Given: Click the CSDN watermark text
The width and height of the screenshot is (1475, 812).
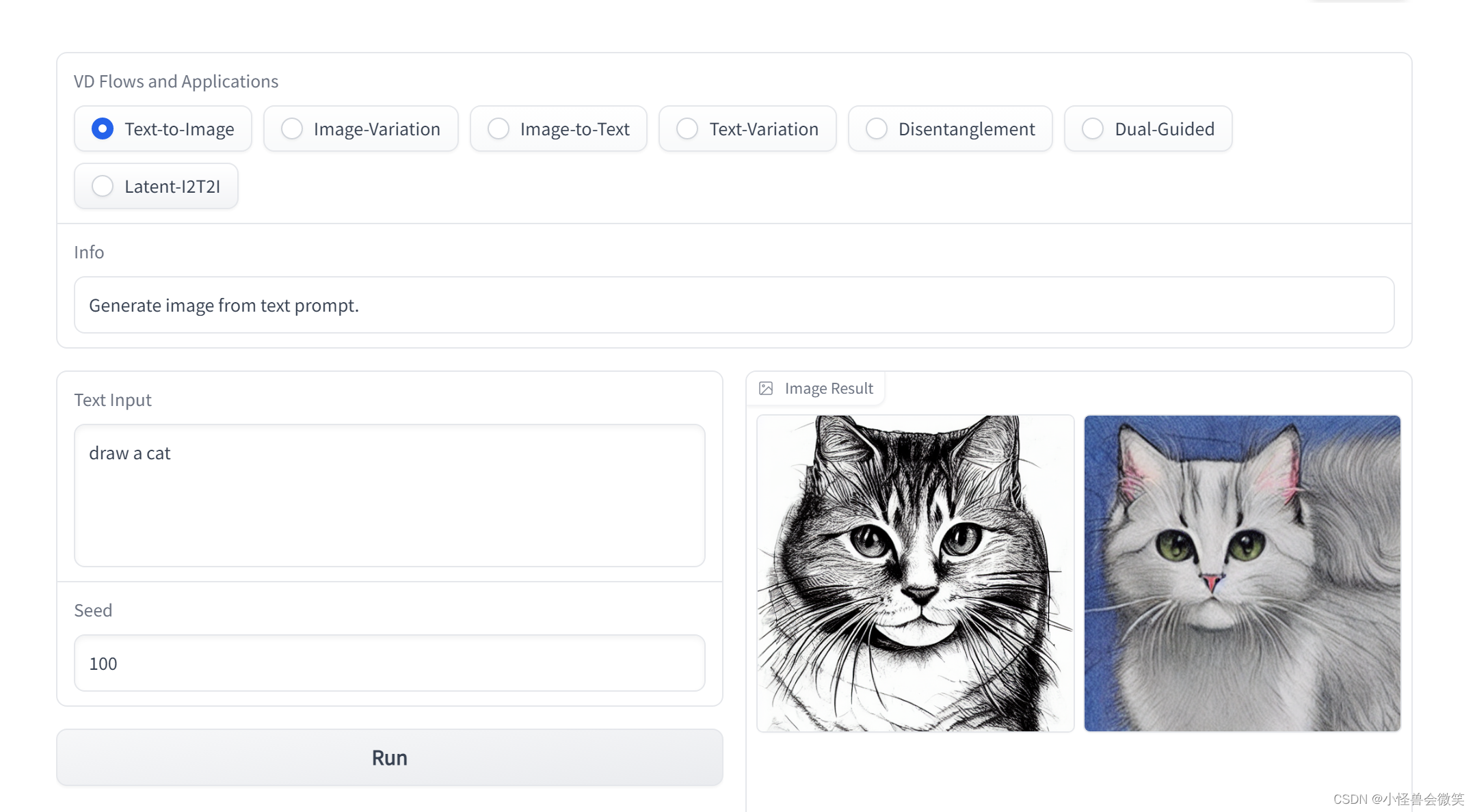Looking at the screenshot, I should (1398, 798).
